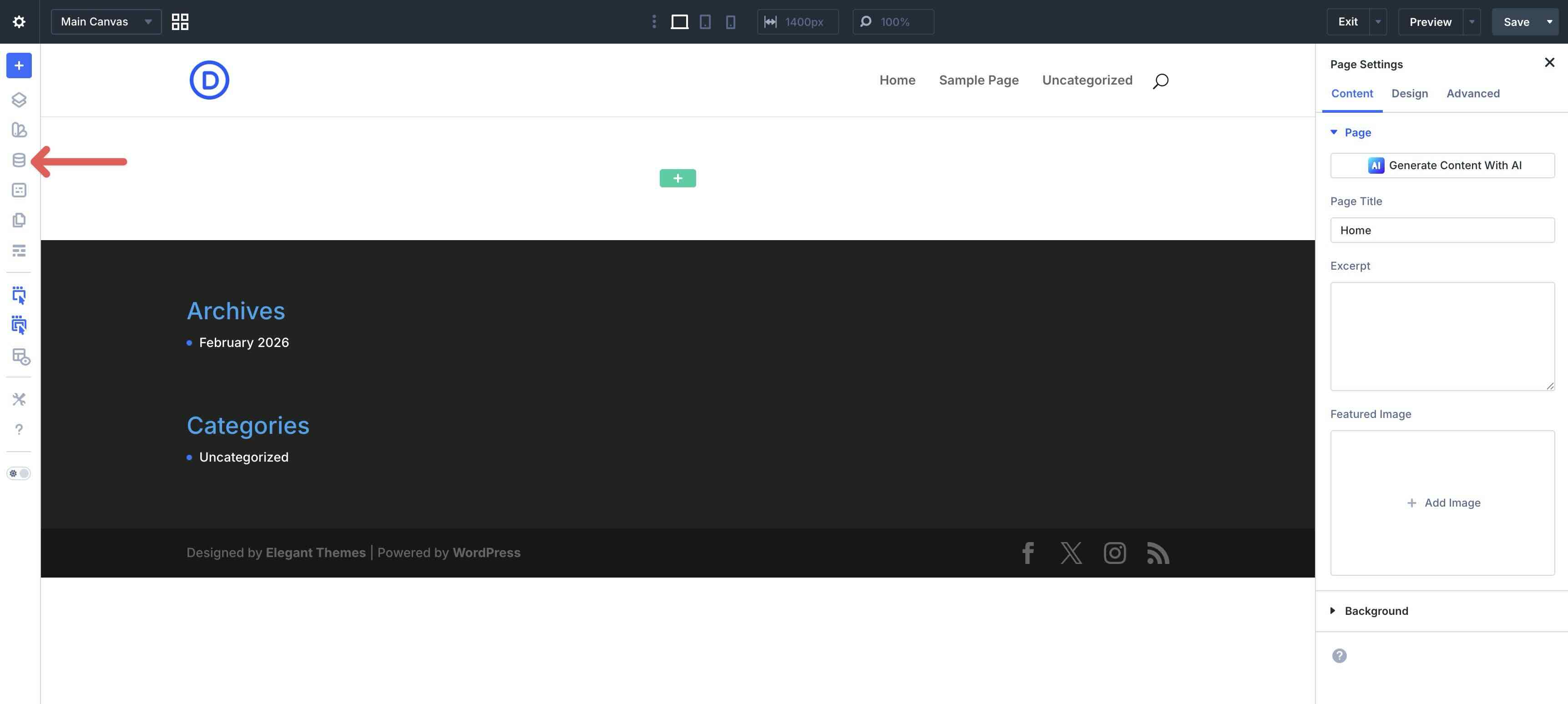Switch to phone preview mode
This screenshot has height=704, width=1568.
(730, 21)
